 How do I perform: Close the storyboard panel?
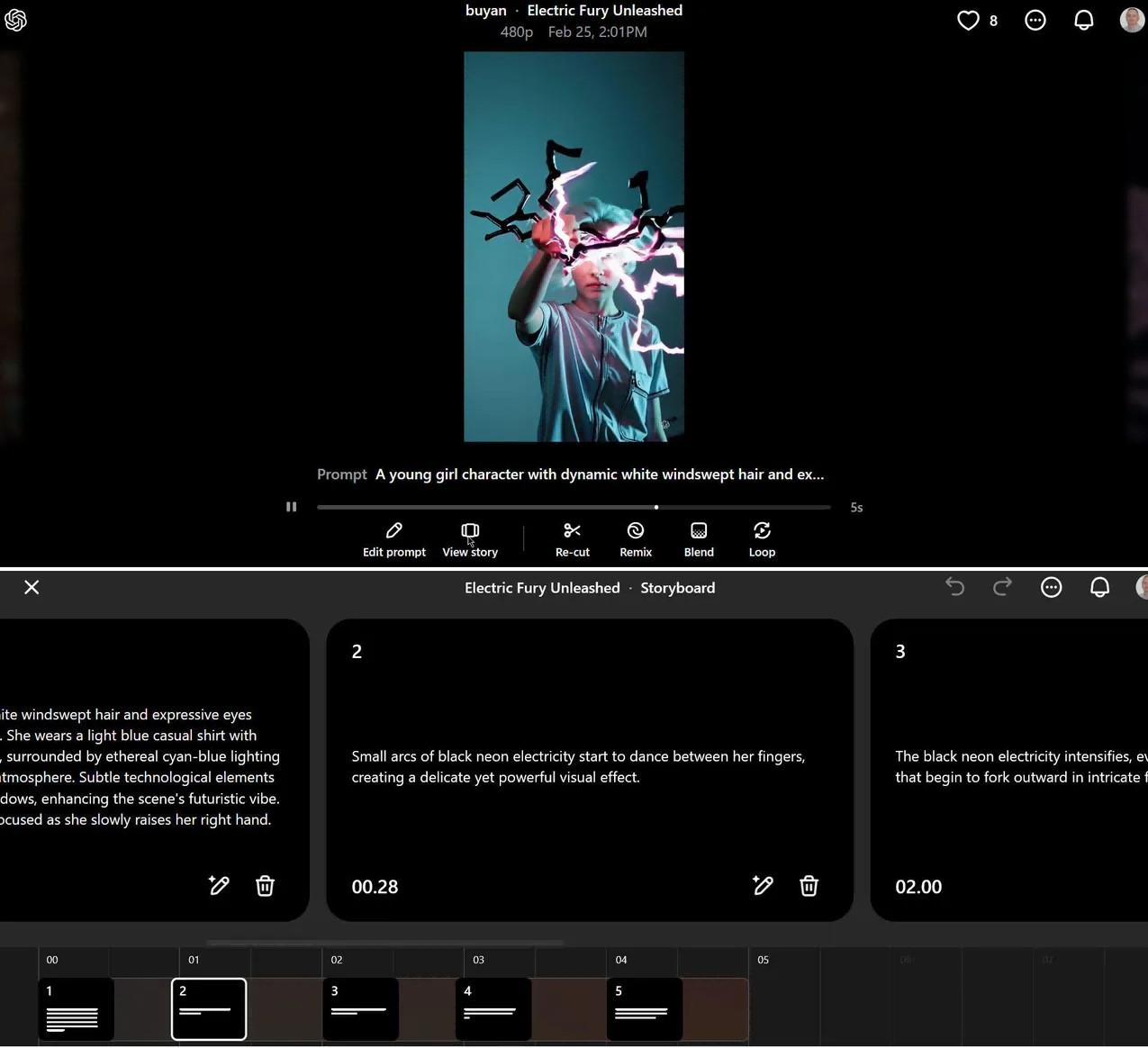pos(32,588)
